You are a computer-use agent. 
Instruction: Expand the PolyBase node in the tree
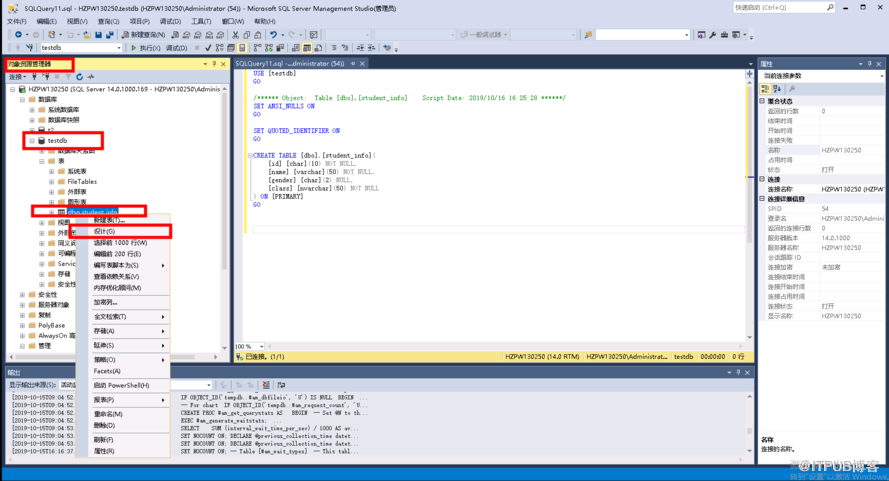[x=22, y=325]
